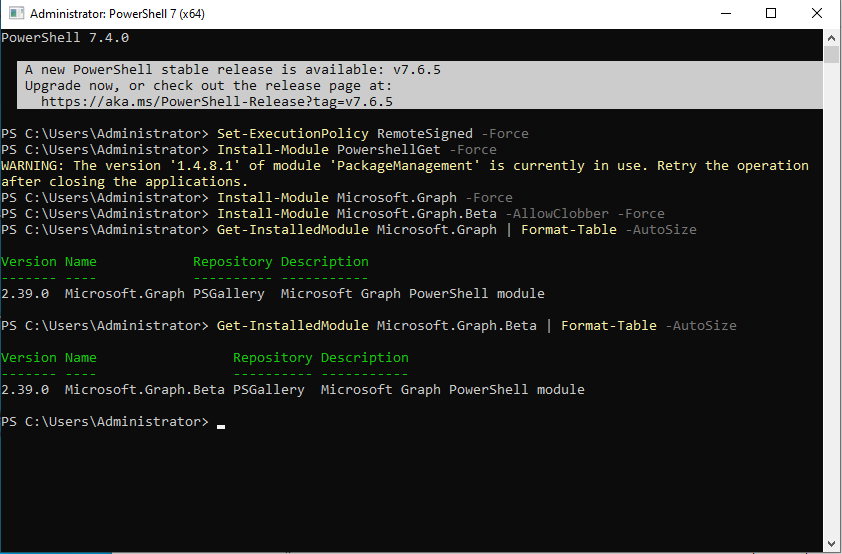Click the PowerShell icon in title bar

tap(16, 13)
